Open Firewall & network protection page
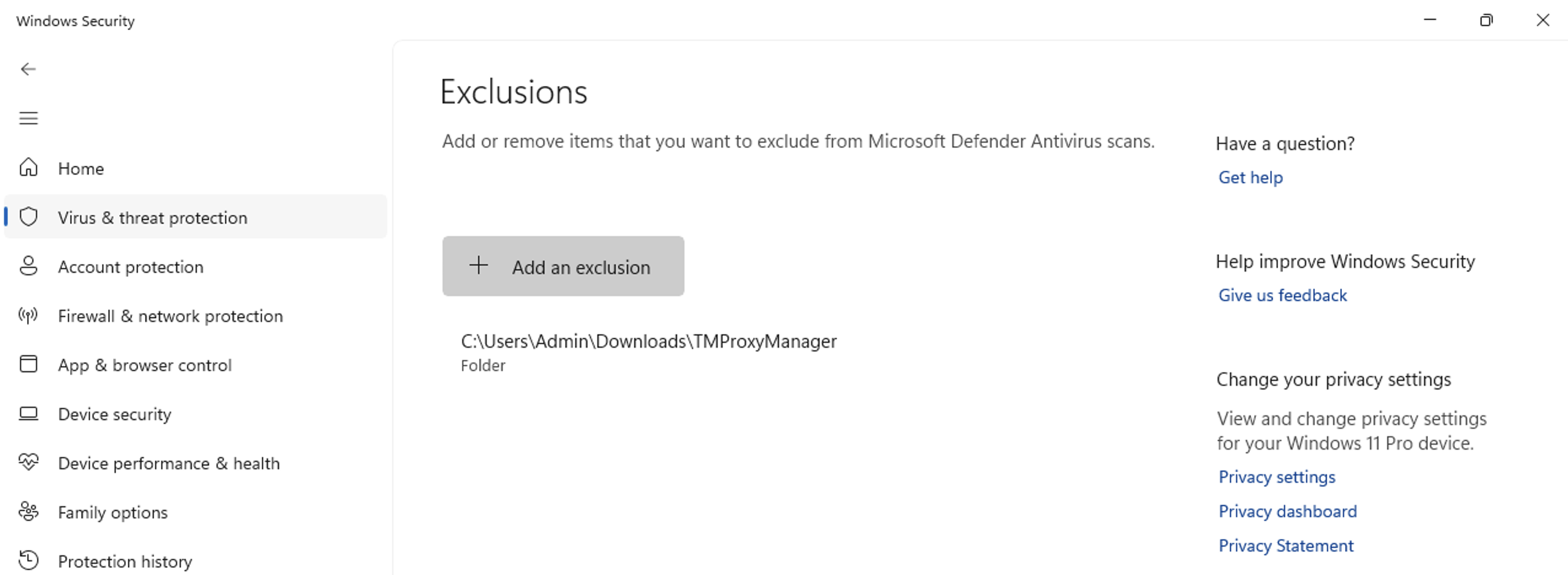 (x=170, y=316)
